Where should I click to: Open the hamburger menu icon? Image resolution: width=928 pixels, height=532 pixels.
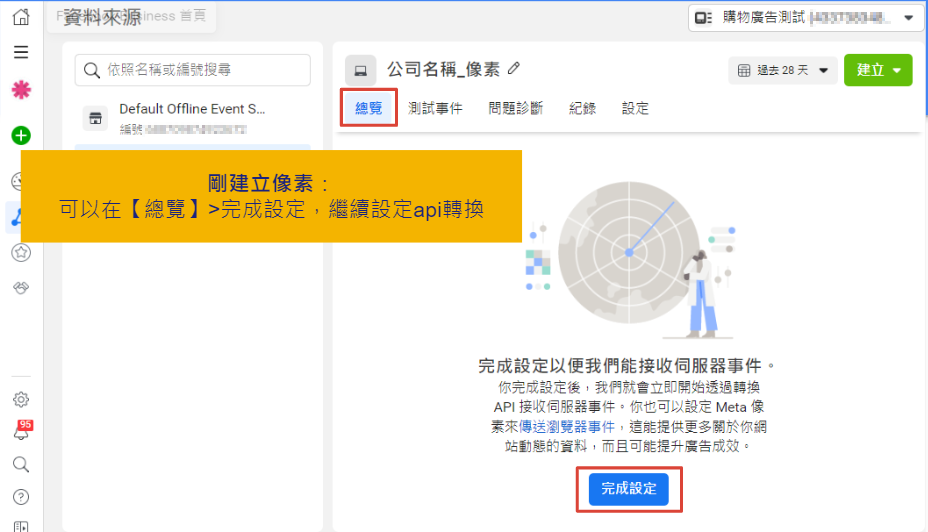[21, 52]
